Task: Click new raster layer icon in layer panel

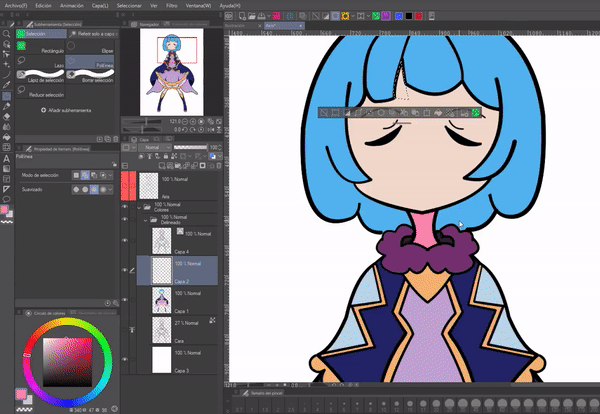Action: click(x=162, y=166)
